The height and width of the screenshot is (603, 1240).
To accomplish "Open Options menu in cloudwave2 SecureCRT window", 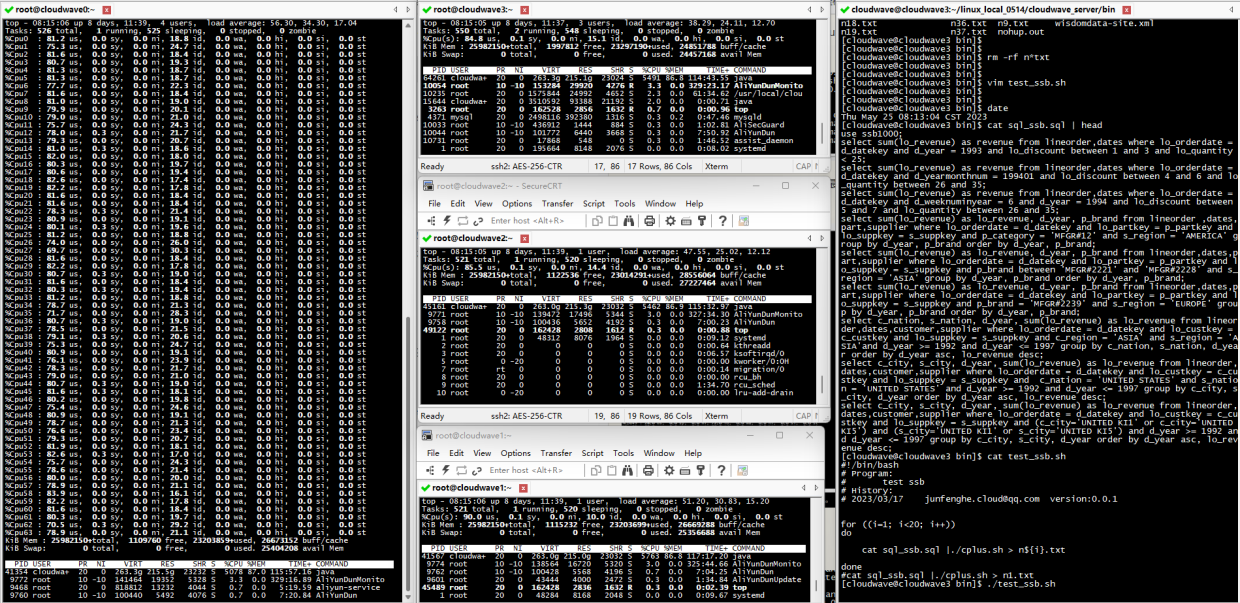I will click(x=517, y=204).
